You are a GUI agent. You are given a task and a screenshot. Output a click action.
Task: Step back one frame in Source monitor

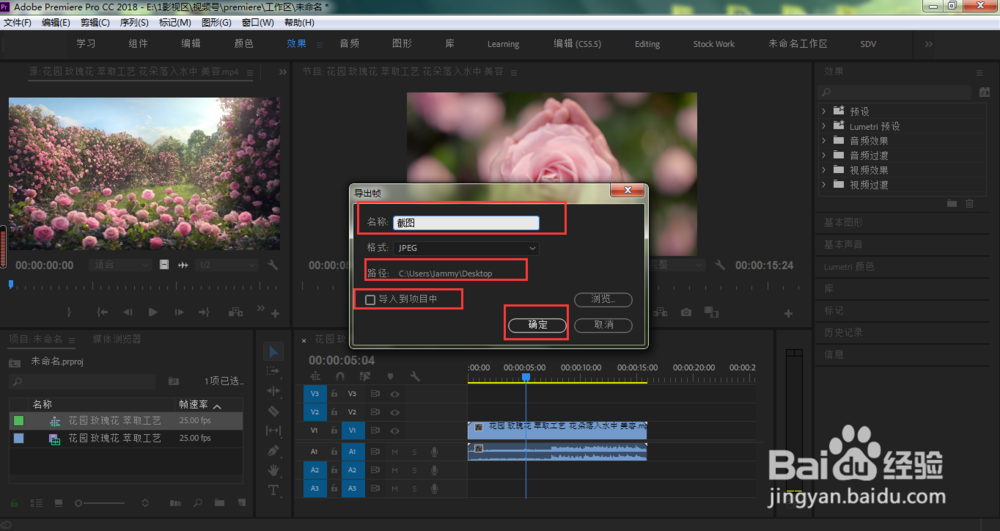(x=128, y=312)
